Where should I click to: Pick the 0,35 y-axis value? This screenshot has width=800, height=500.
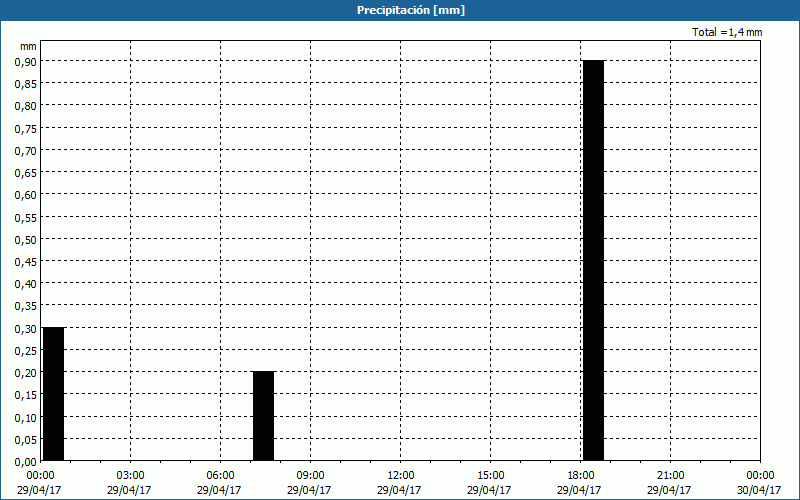click(26, 306)
